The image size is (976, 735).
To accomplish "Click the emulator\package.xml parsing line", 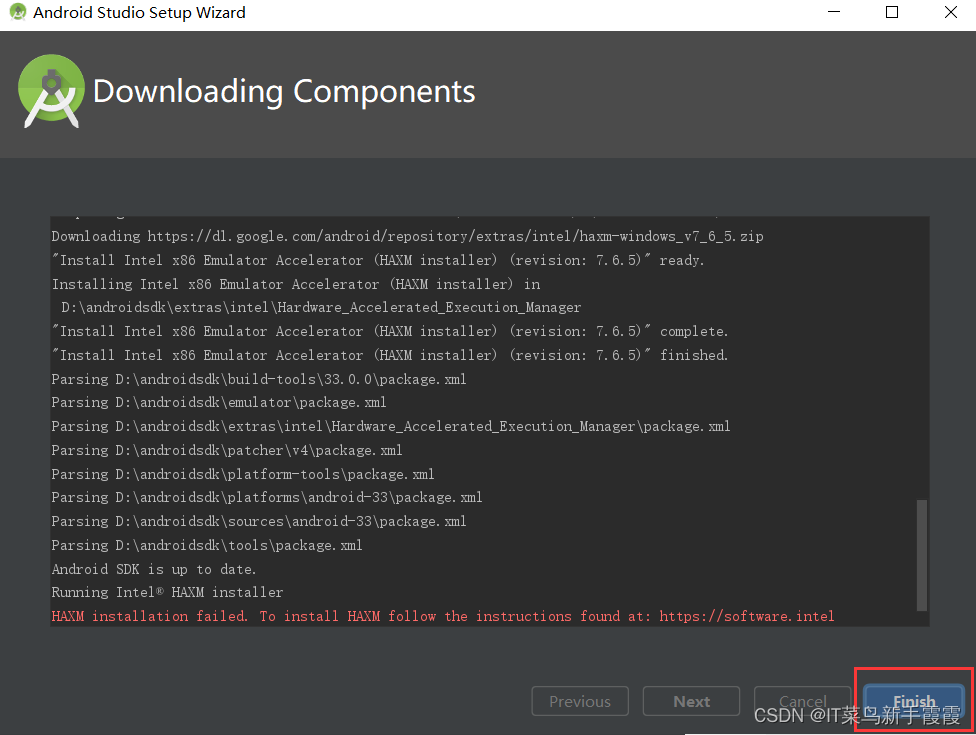I will (218, 402).
